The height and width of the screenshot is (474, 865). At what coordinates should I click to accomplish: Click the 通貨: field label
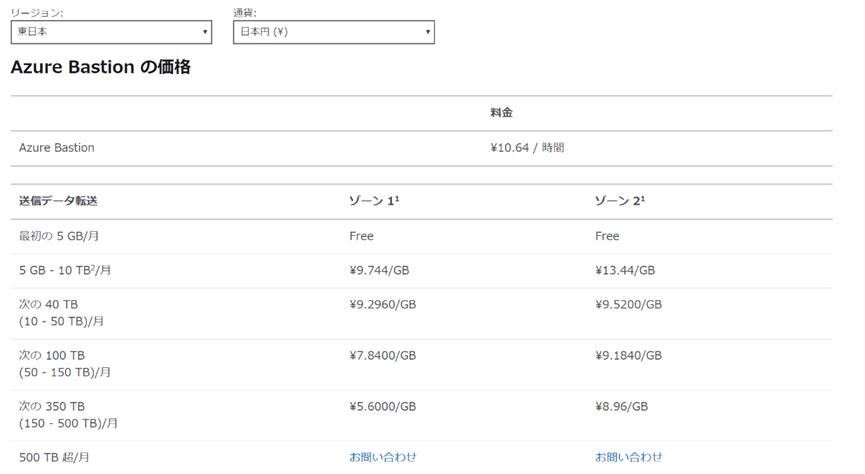point(245,13)
